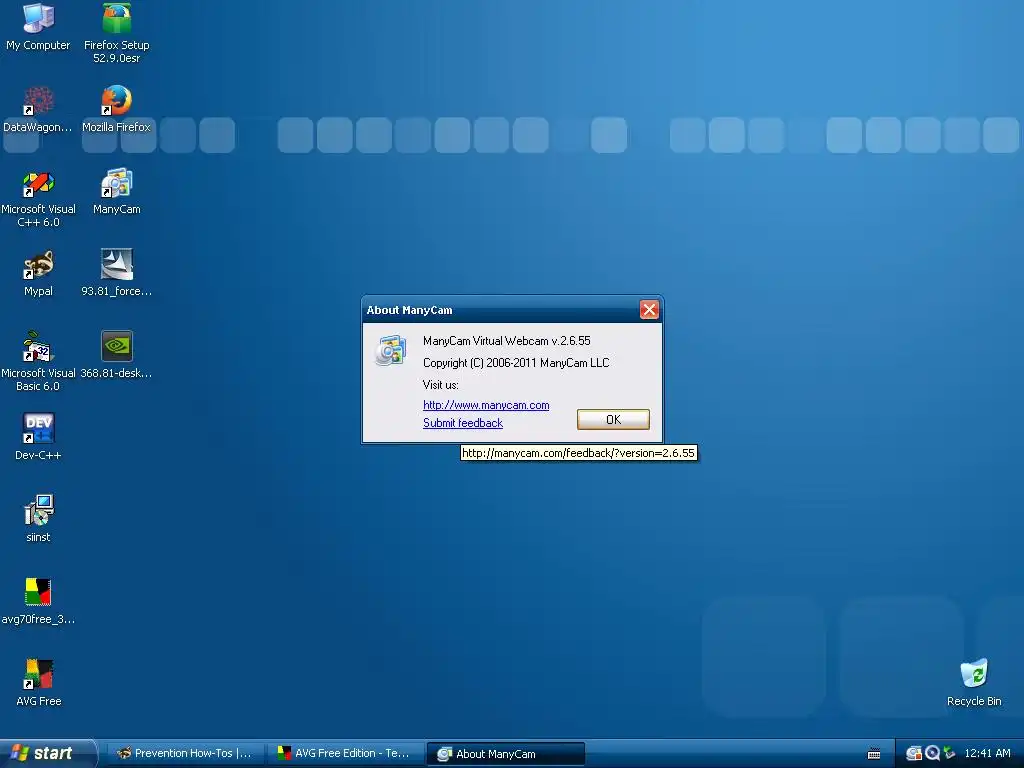Click the ManyCam logo in About dialog
1024x768 pixels.
click(x=391, y=350)
